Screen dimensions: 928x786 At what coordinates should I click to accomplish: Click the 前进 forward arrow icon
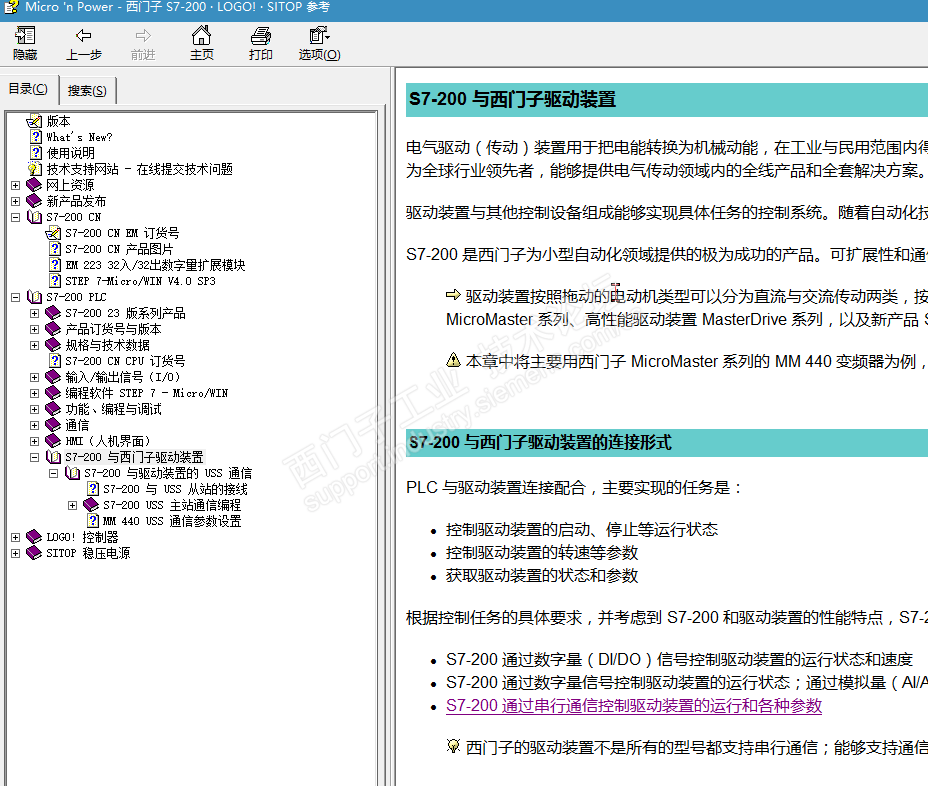143,36
